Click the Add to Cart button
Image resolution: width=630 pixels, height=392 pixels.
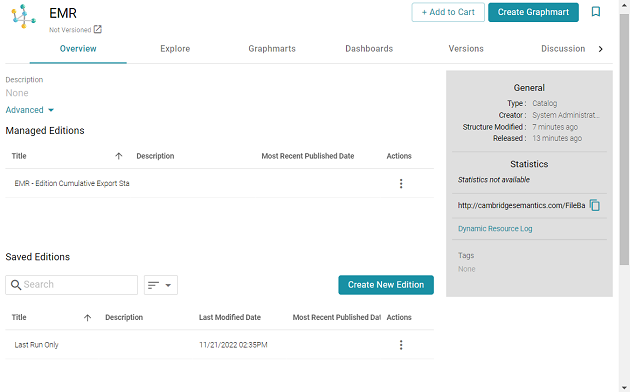pos(448,12)
